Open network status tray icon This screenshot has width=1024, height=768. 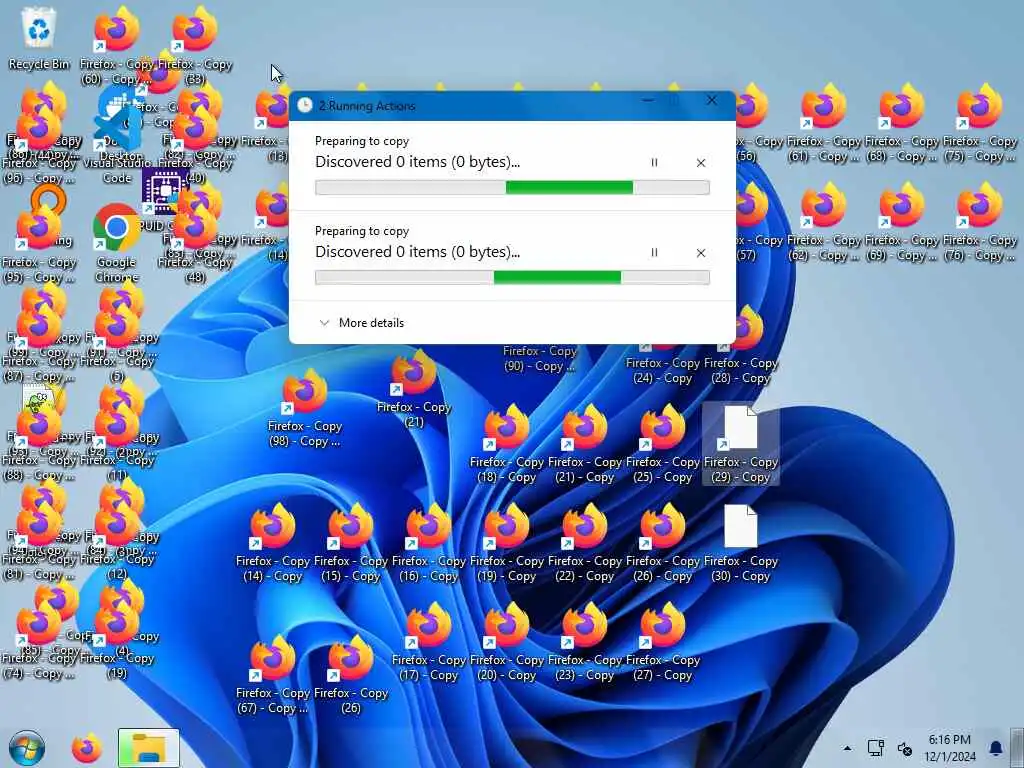pyautogui.click(x=876, y=748)
